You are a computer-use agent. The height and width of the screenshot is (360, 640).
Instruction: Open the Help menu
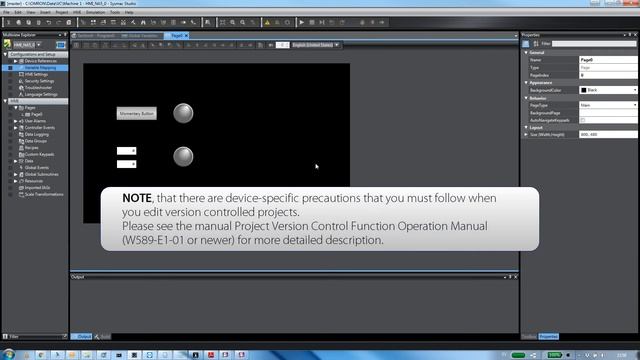coord(129,12)
